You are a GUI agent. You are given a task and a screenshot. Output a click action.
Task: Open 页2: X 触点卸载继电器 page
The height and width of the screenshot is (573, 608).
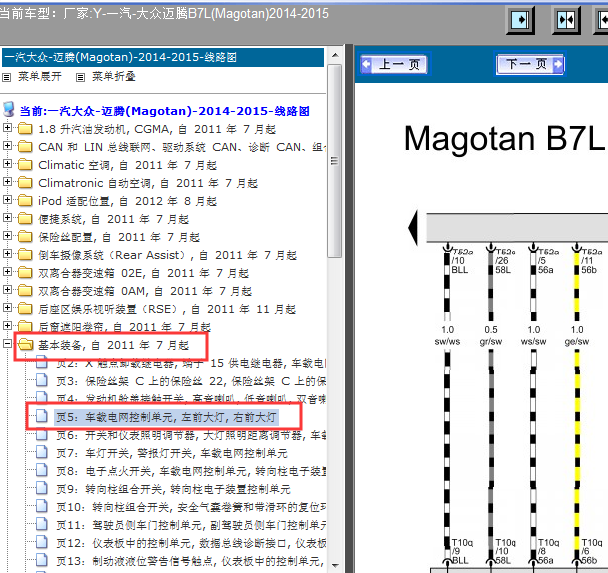coord(191,363)
